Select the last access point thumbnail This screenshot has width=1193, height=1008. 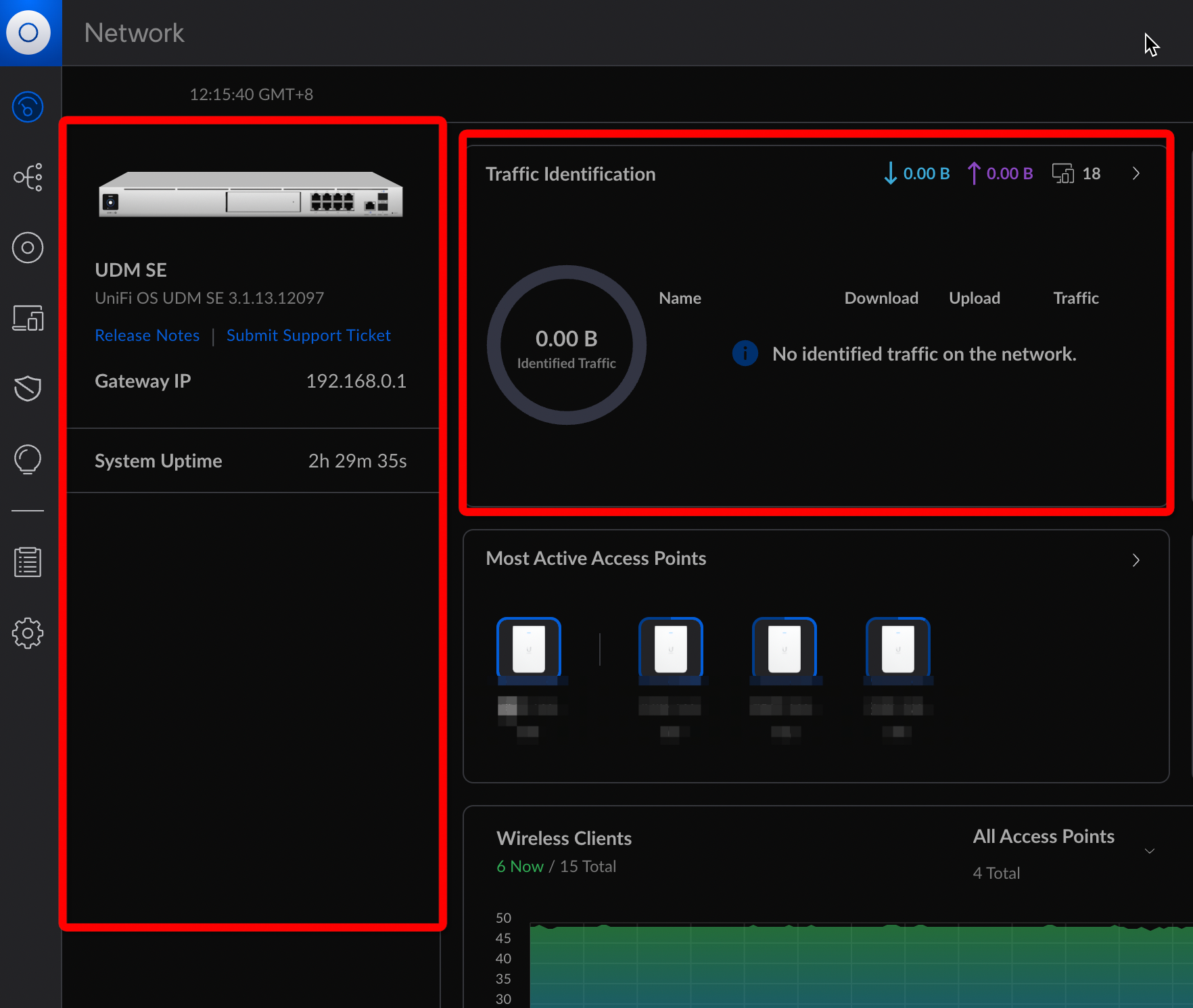tap(897, 648)
